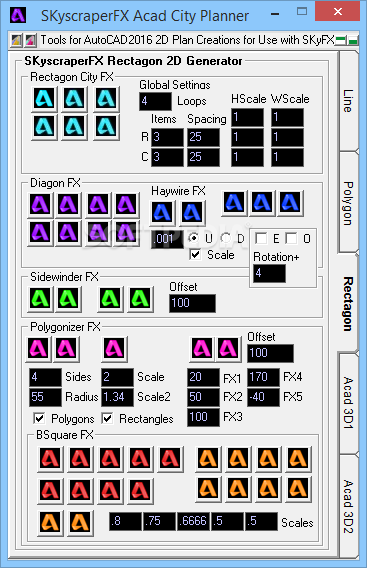Viewport: 367px width, 568px height.
Task: Click second toolbar icon left of Tools for AutoCAD text
Action: [30, 40]
